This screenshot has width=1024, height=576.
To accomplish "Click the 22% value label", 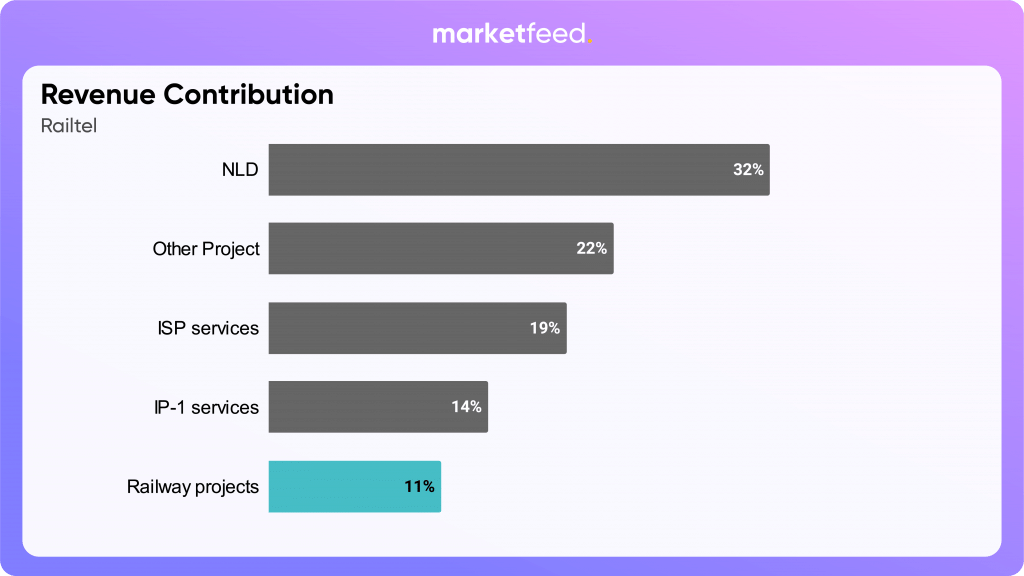I will (x=591, y=249).
